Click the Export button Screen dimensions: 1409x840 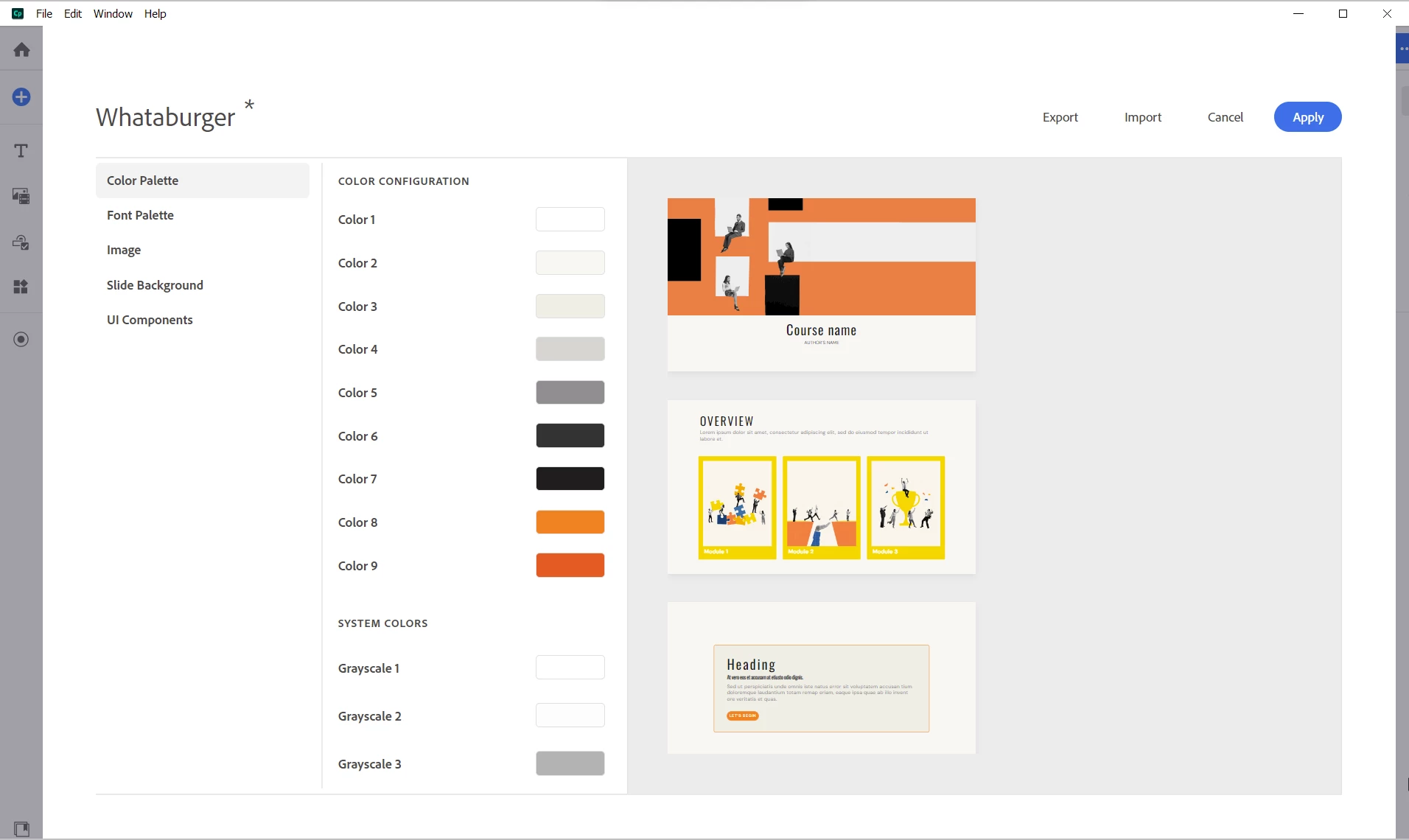click(x=1060, y=117)
